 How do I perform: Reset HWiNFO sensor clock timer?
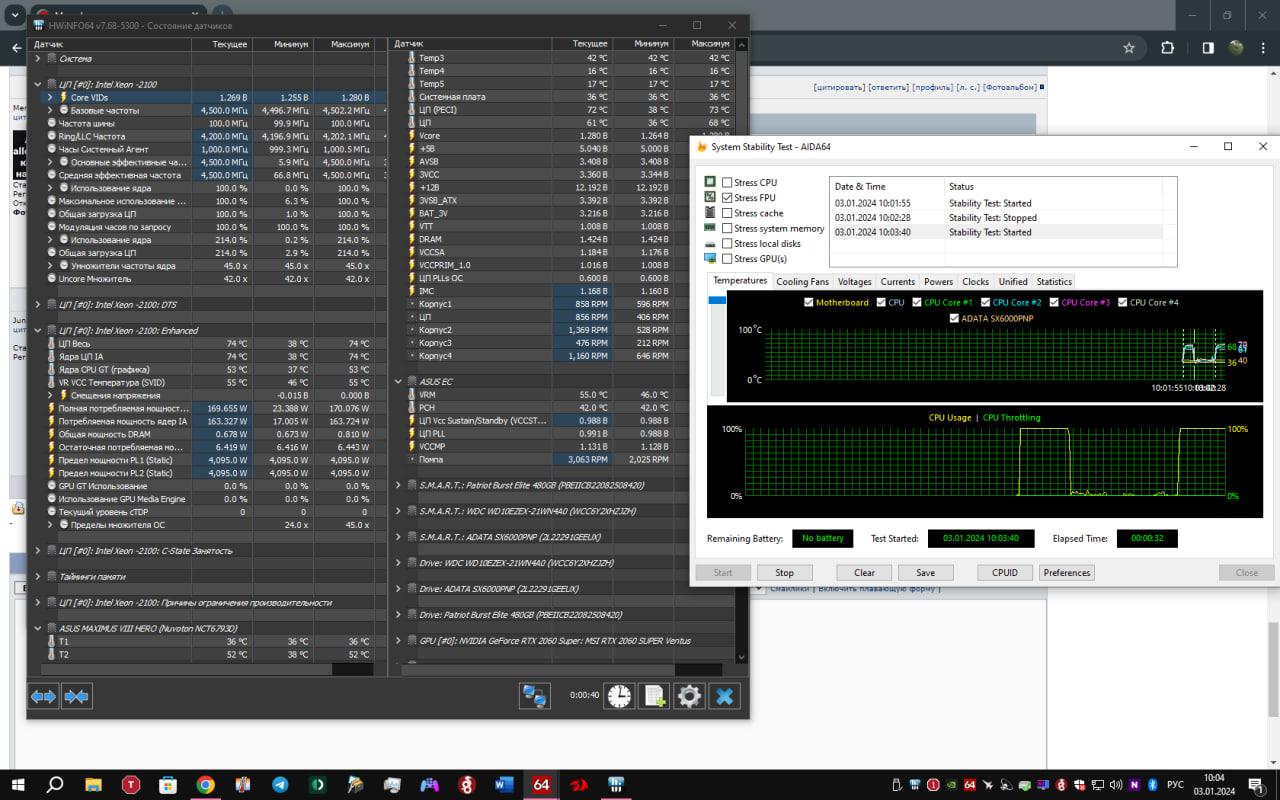[619, 696]
